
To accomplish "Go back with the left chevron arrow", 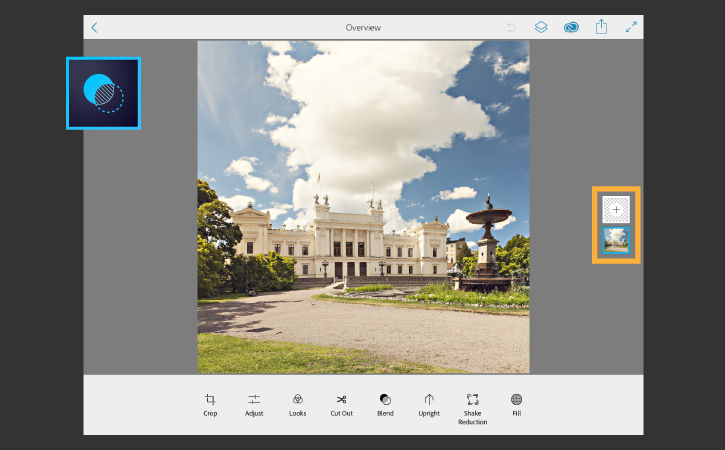I will pos(94,27).
